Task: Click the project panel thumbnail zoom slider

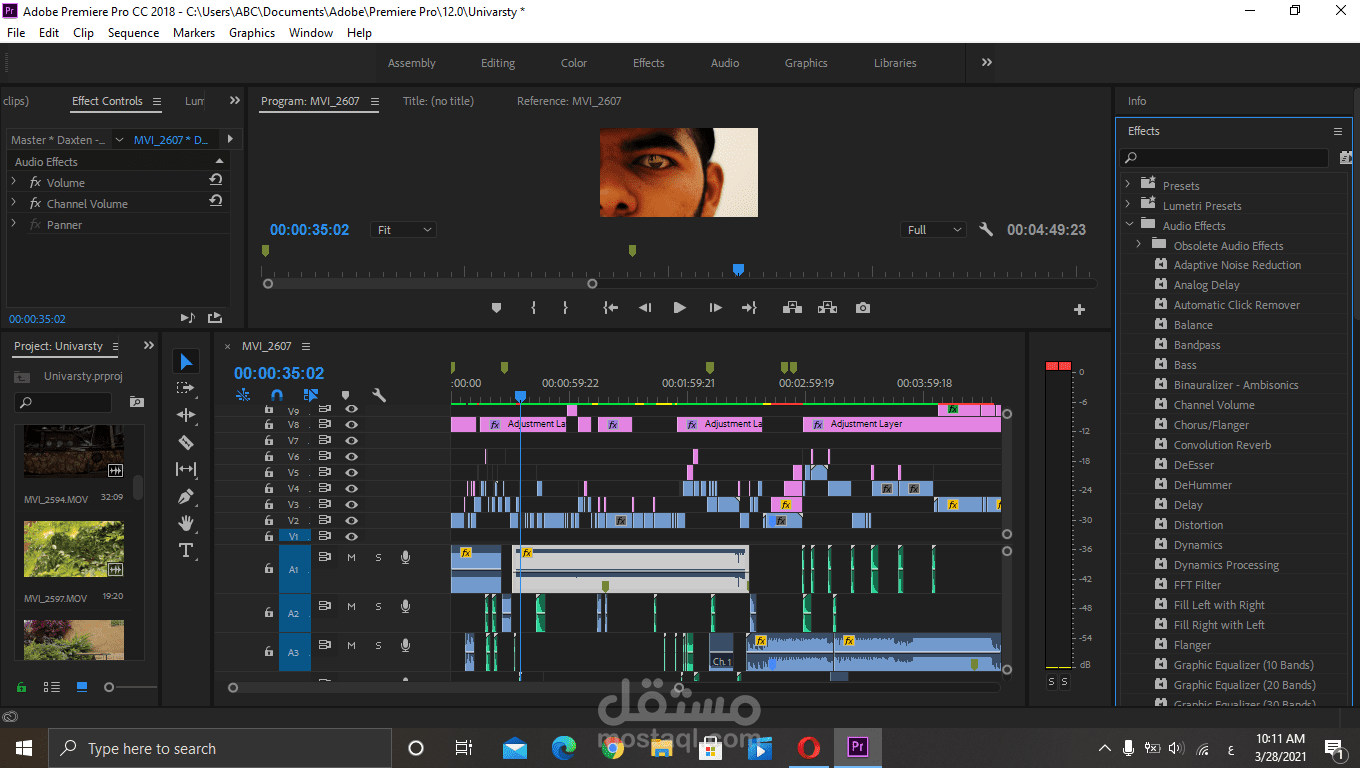Action: pos(110,687)
